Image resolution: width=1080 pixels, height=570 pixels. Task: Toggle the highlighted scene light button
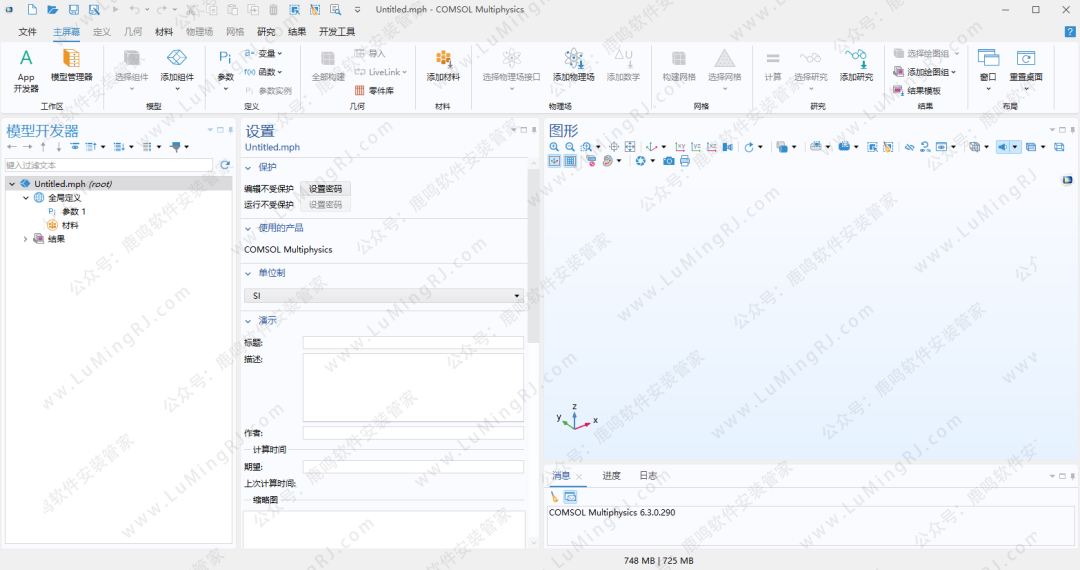[x=1003, y=147]
